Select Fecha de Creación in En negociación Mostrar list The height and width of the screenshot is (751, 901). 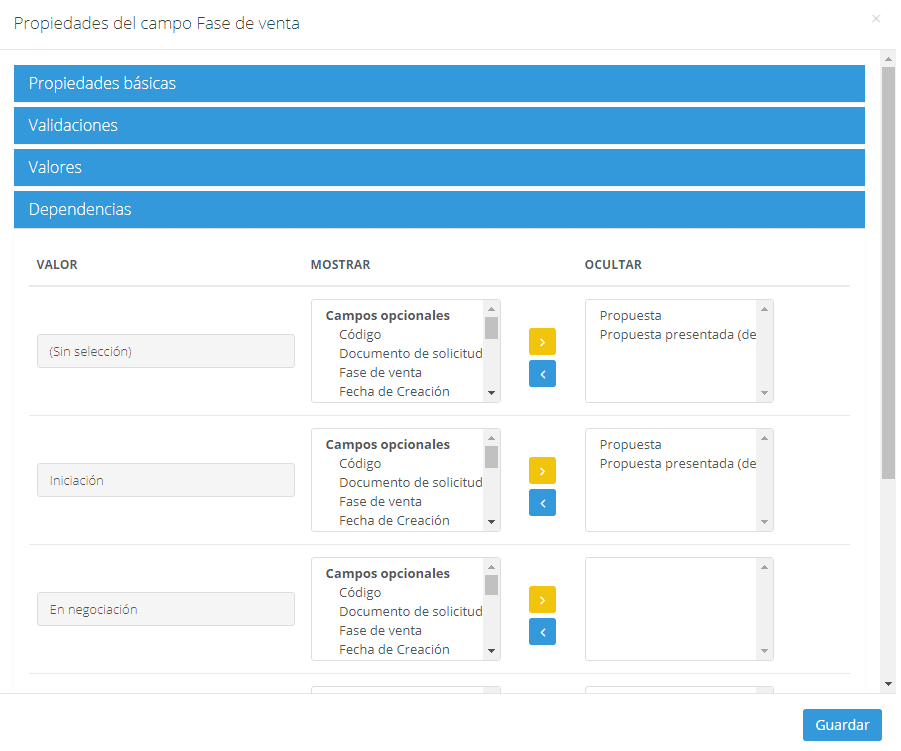(x=394, y=649)
